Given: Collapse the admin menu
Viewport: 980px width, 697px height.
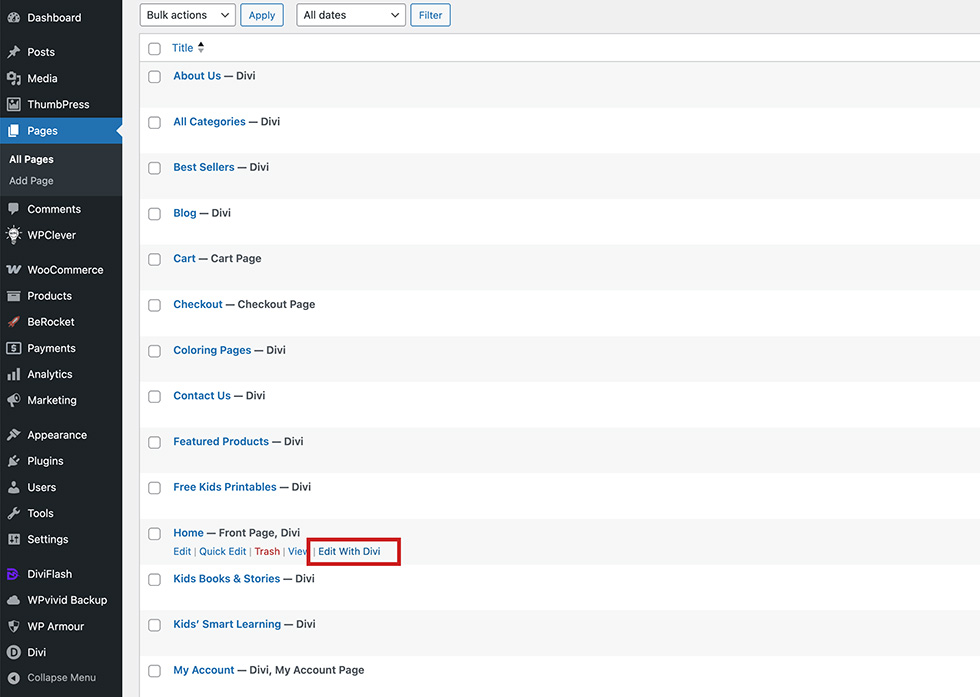Looking at the screenshot, I should pos(52,678).
